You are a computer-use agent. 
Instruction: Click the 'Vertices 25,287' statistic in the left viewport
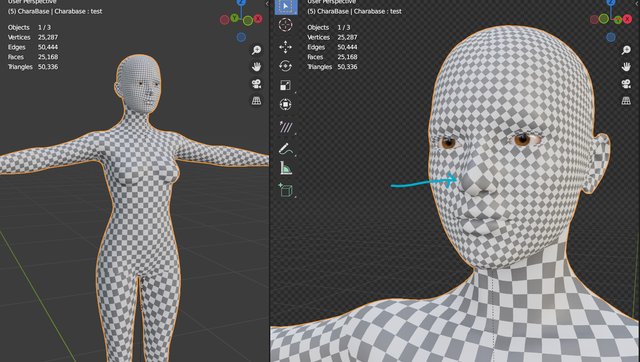click(x=33, y=37)
